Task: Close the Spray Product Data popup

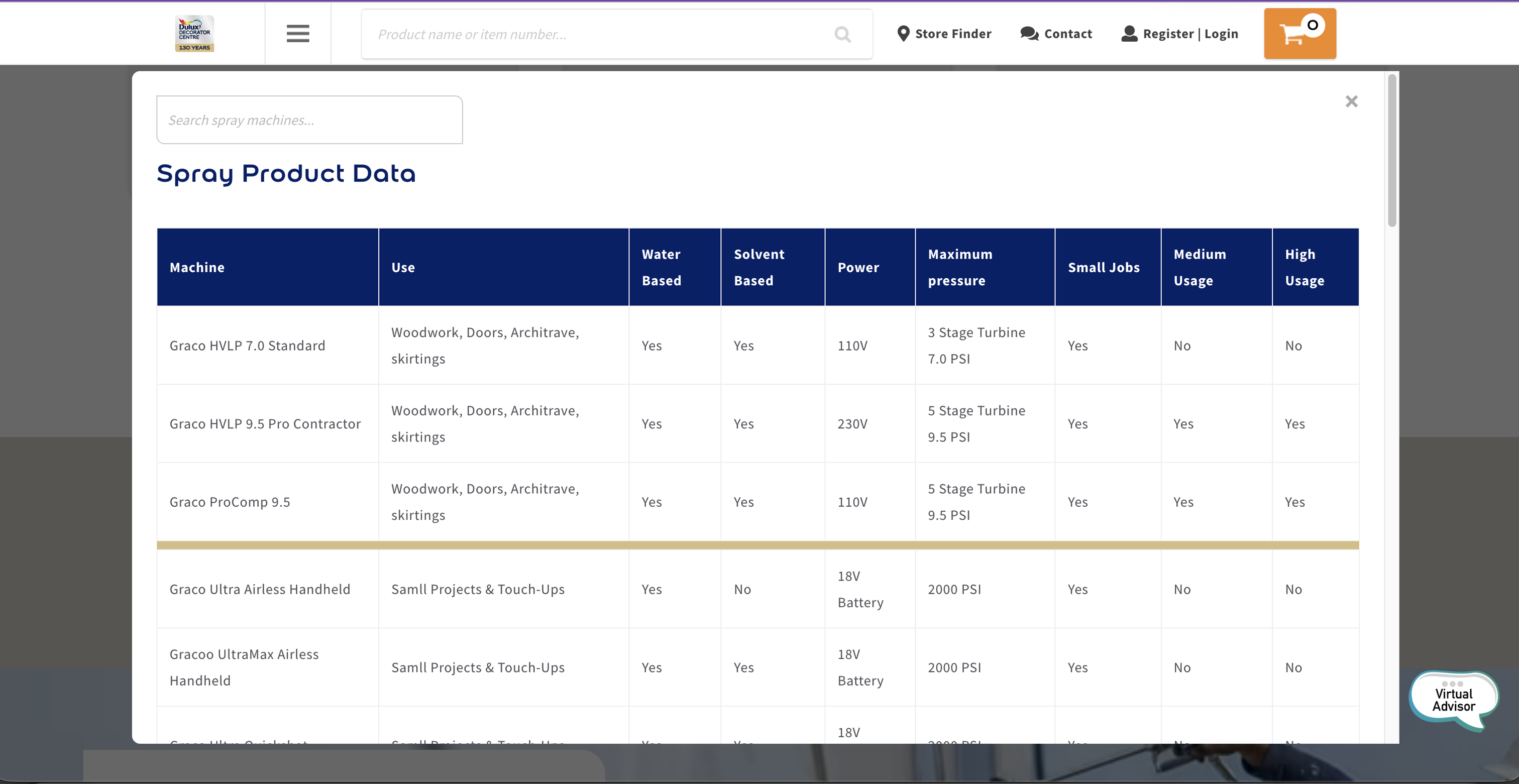Action: click(1351, 101)
